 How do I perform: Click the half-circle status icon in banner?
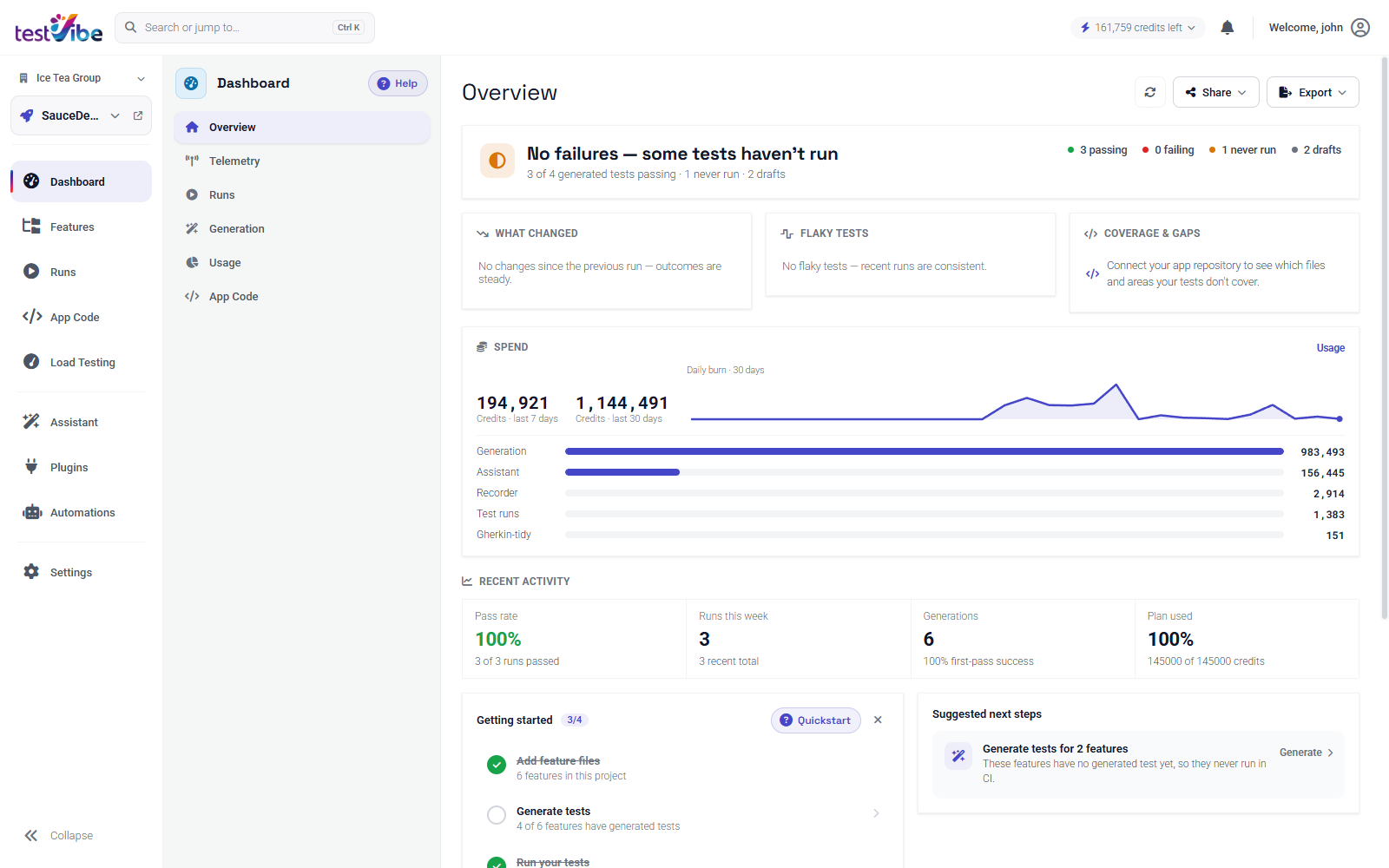pos(497,161)
